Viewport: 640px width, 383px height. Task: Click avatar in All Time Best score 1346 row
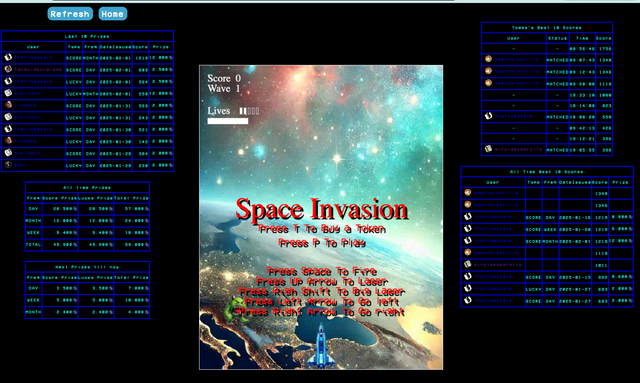coord(468,205)
